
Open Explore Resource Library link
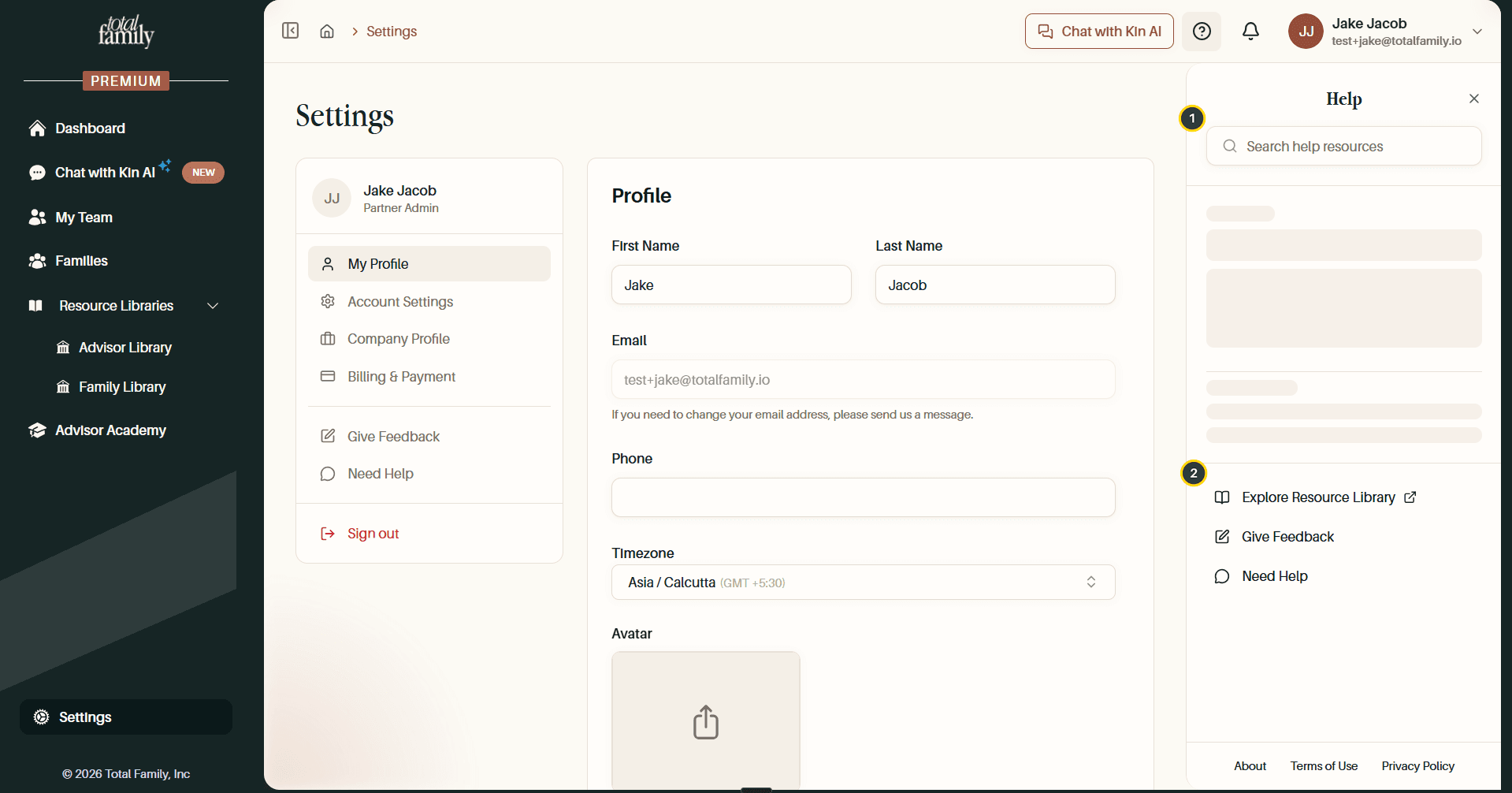[x=1317, y=497]
